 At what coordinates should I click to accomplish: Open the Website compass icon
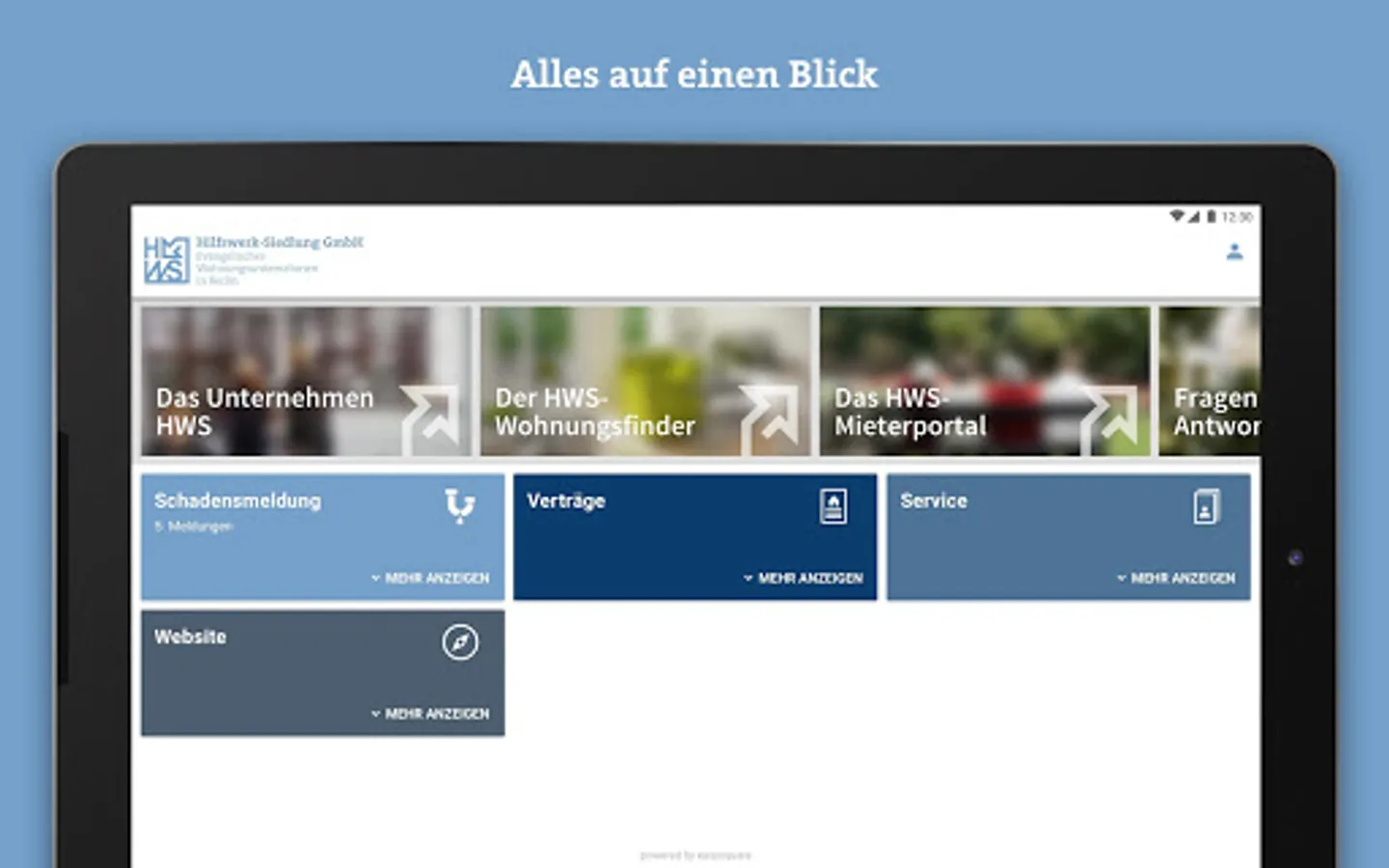click(460, 641)
